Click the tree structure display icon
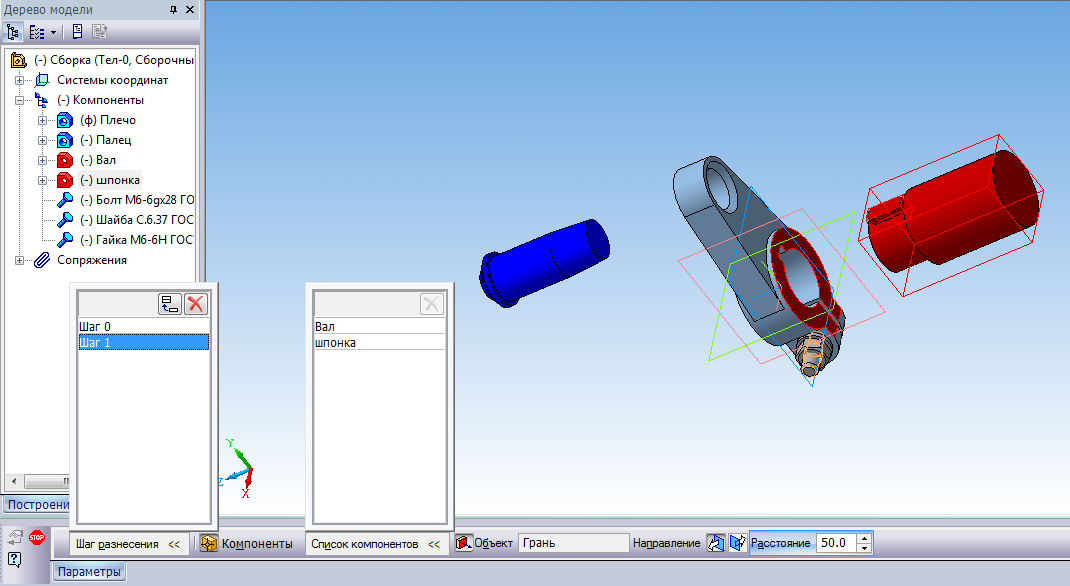Screen dimensions: 1070x586 14,31
